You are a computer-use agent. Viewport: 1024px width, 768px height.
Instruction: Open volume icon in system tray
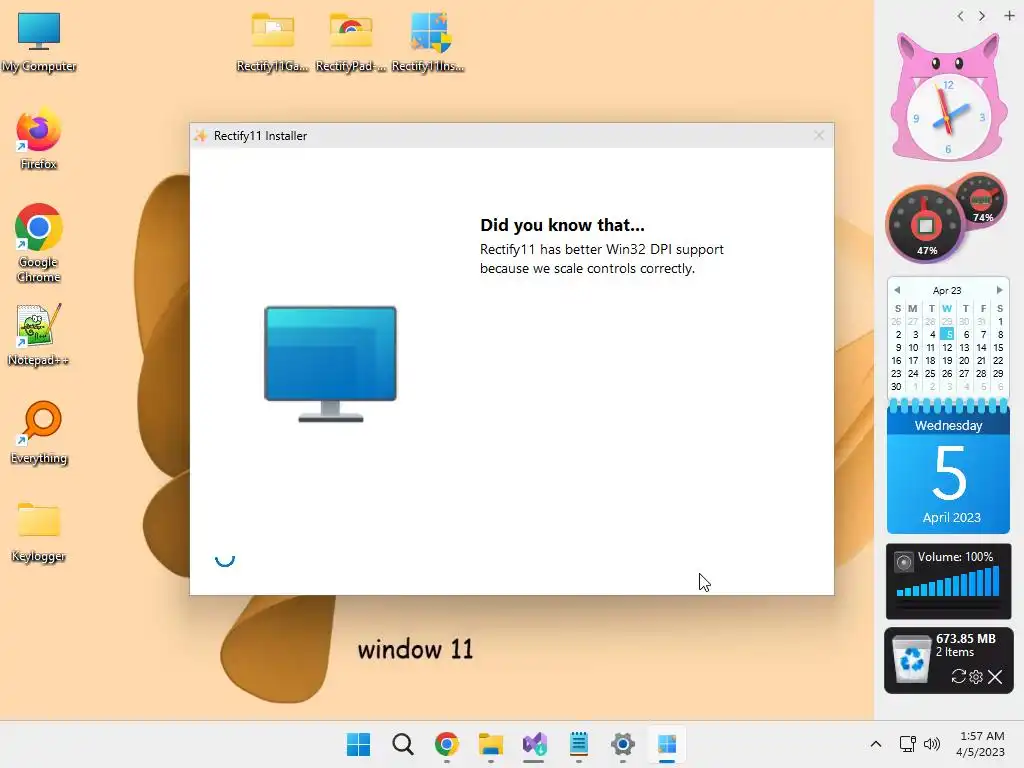point(932,744)
